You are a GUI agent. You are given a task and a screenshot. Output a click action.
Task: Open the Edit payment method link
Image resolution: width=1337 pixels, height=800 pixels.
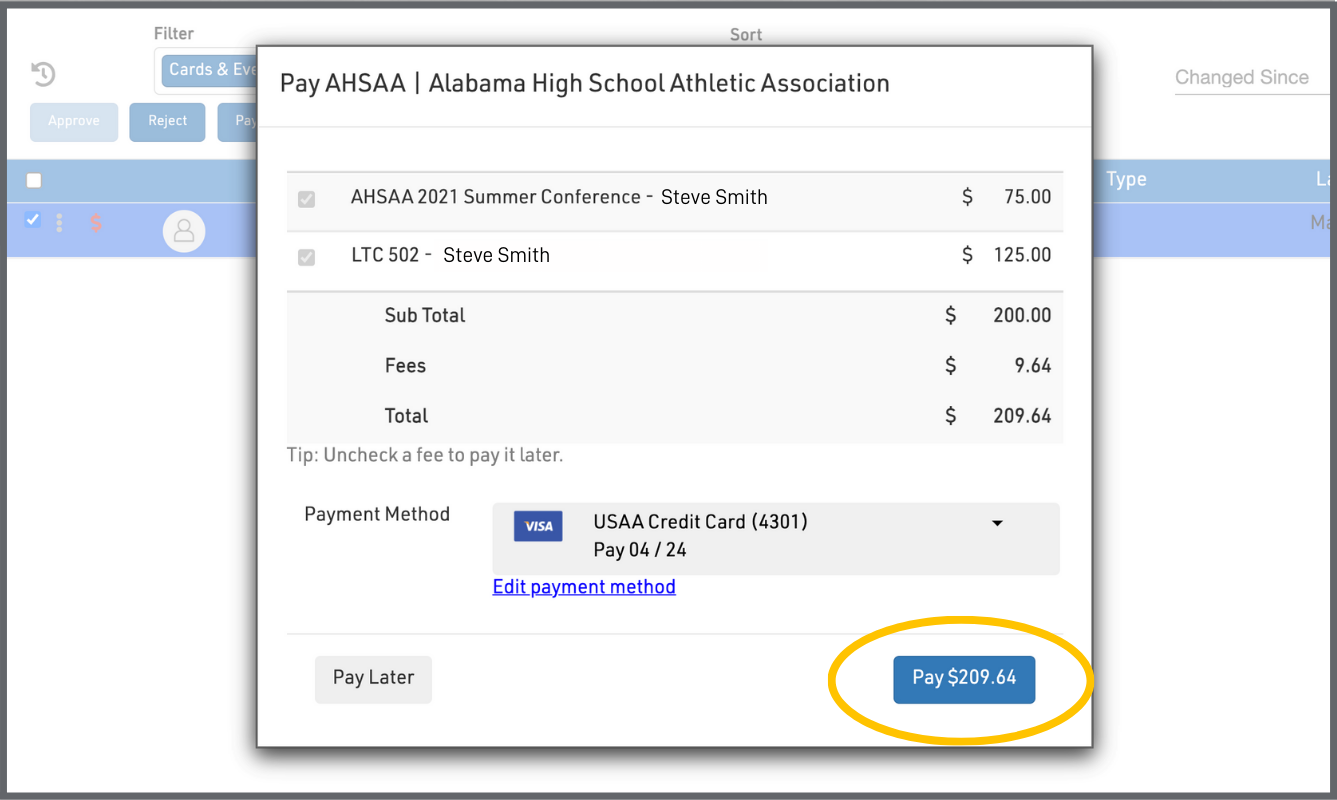point(584,587)
